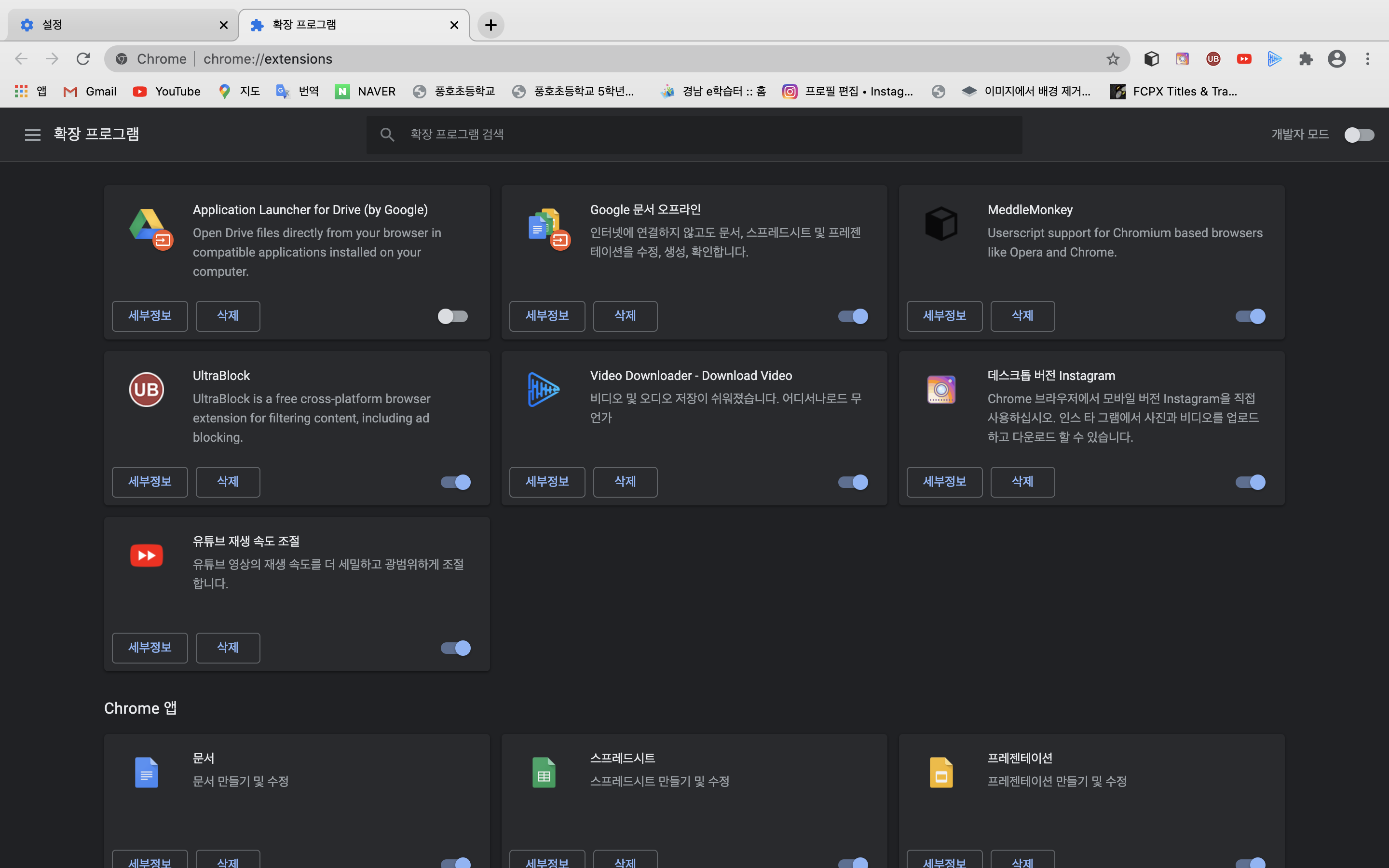Remove (삭제) Video Downloader extension
Image resolution: width=1389 pixels, height=868 pixels.
pyautogui.click(x=625, y=482)
